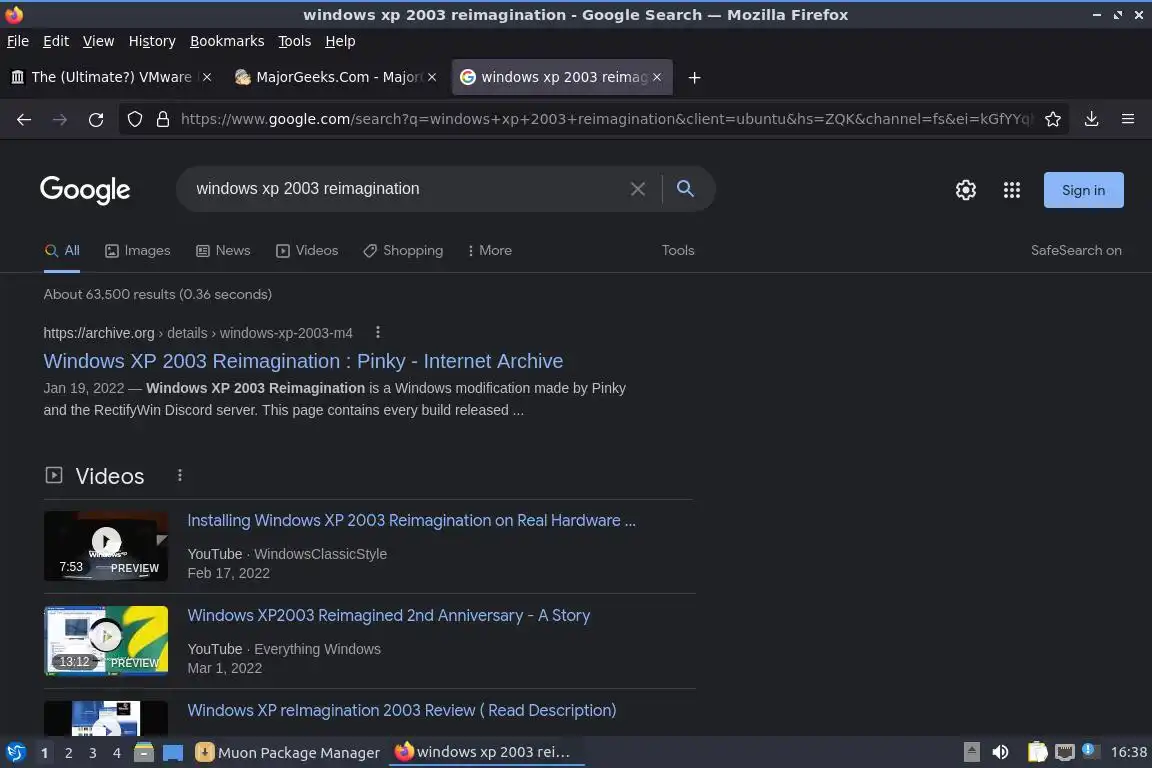Open the taskbar application launcher menu

point(15,752)
